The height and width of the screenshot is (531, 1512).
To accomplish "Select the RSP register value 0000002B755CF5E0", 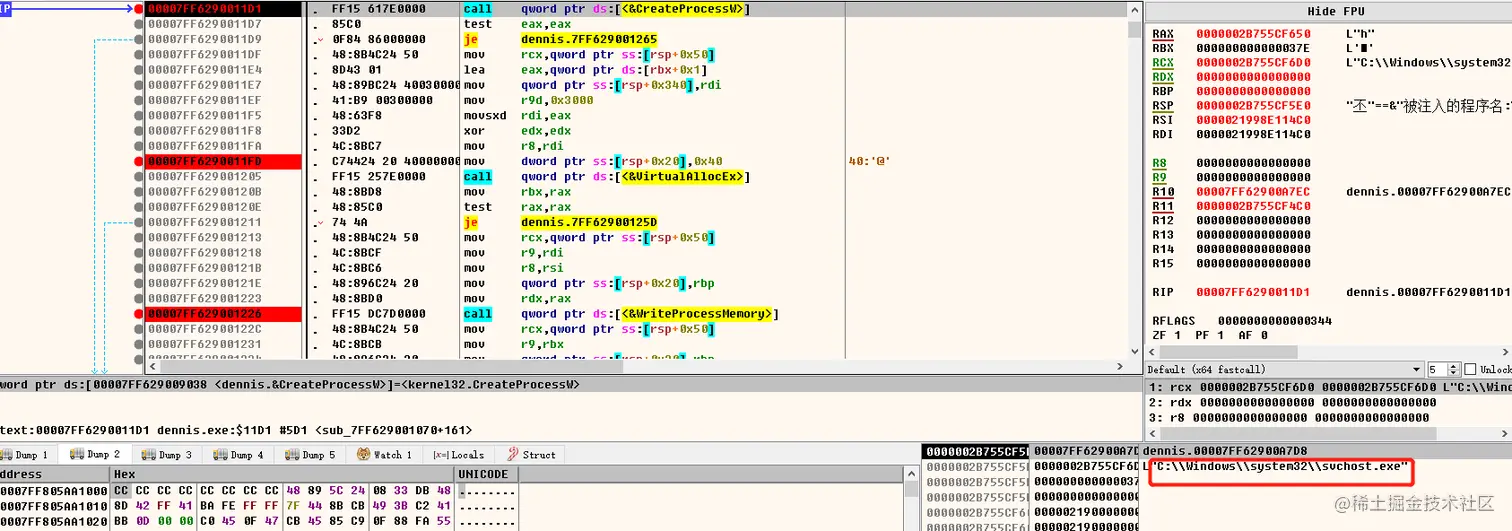I will point(1253,105).
